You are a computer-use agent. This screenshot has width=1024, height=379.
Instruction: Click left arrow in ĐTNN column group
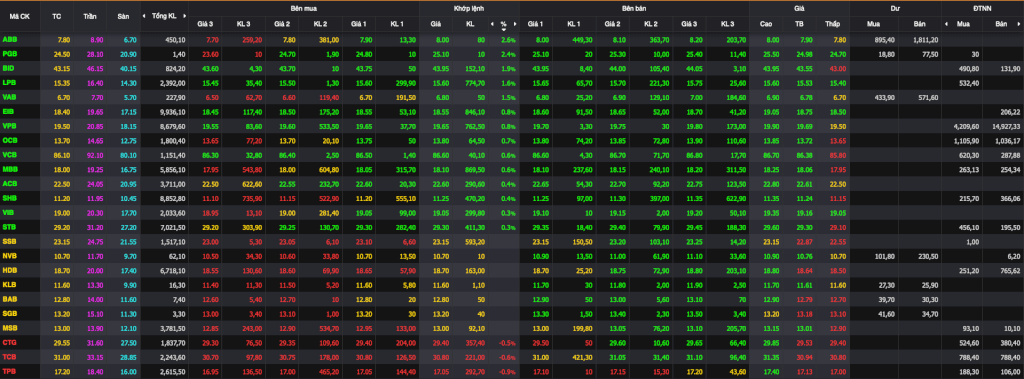pos(946,24)
